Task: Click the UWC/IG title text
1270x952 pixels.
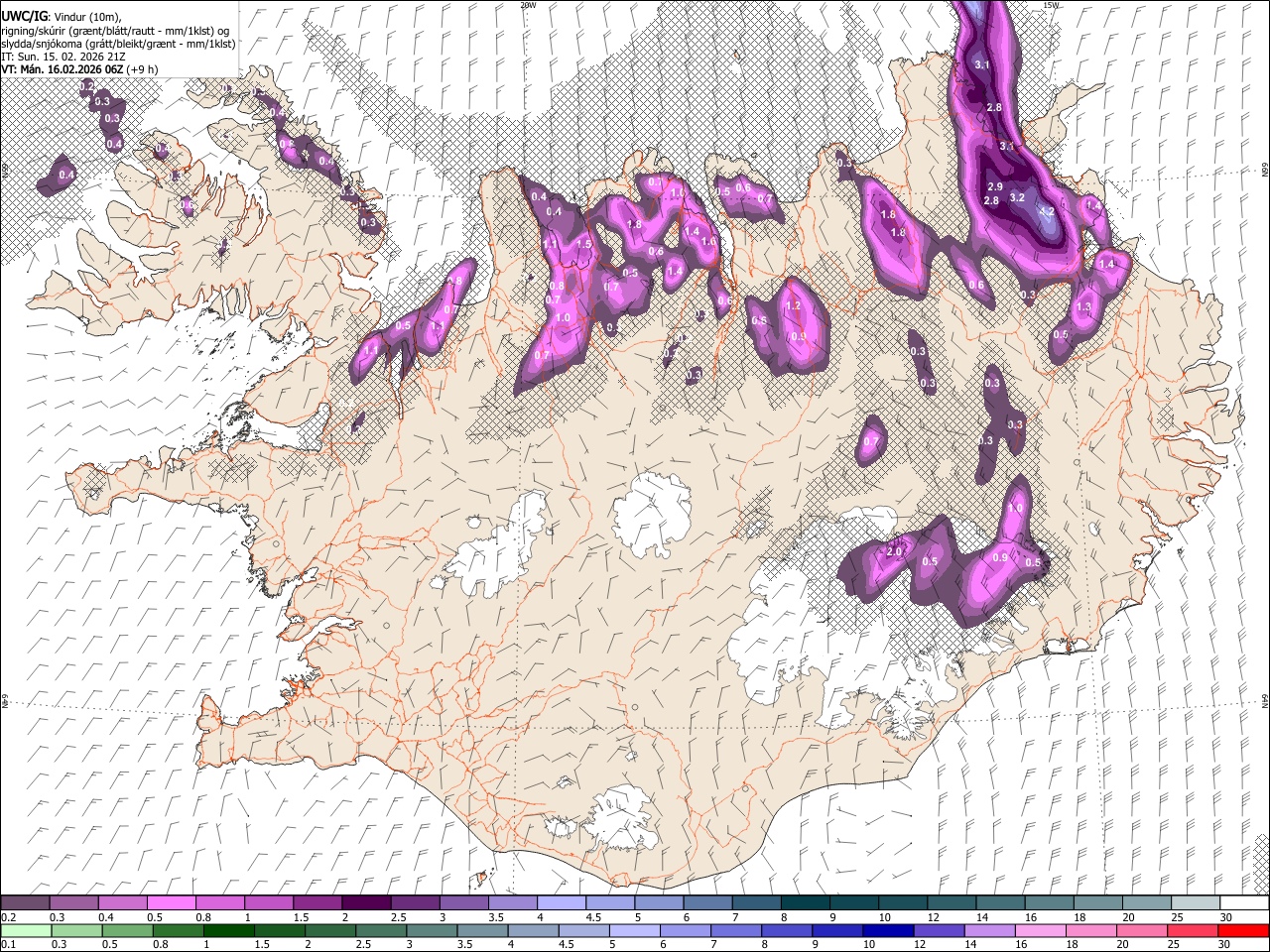Action: tap(24, 16)
